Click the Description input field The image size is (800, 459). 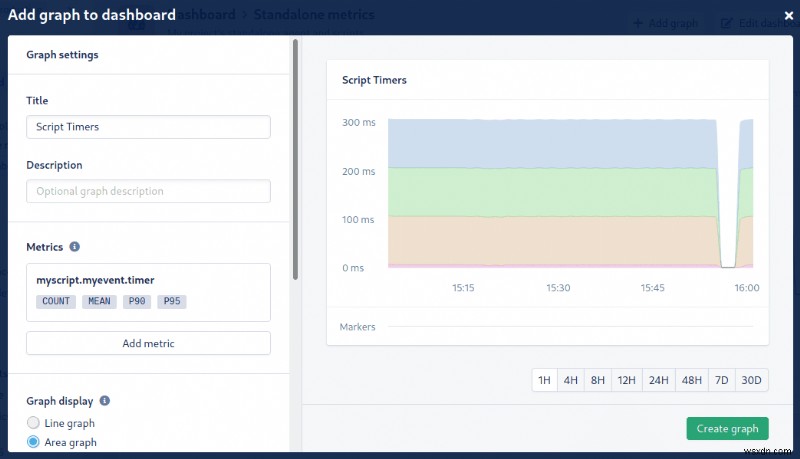click(148, 191)
